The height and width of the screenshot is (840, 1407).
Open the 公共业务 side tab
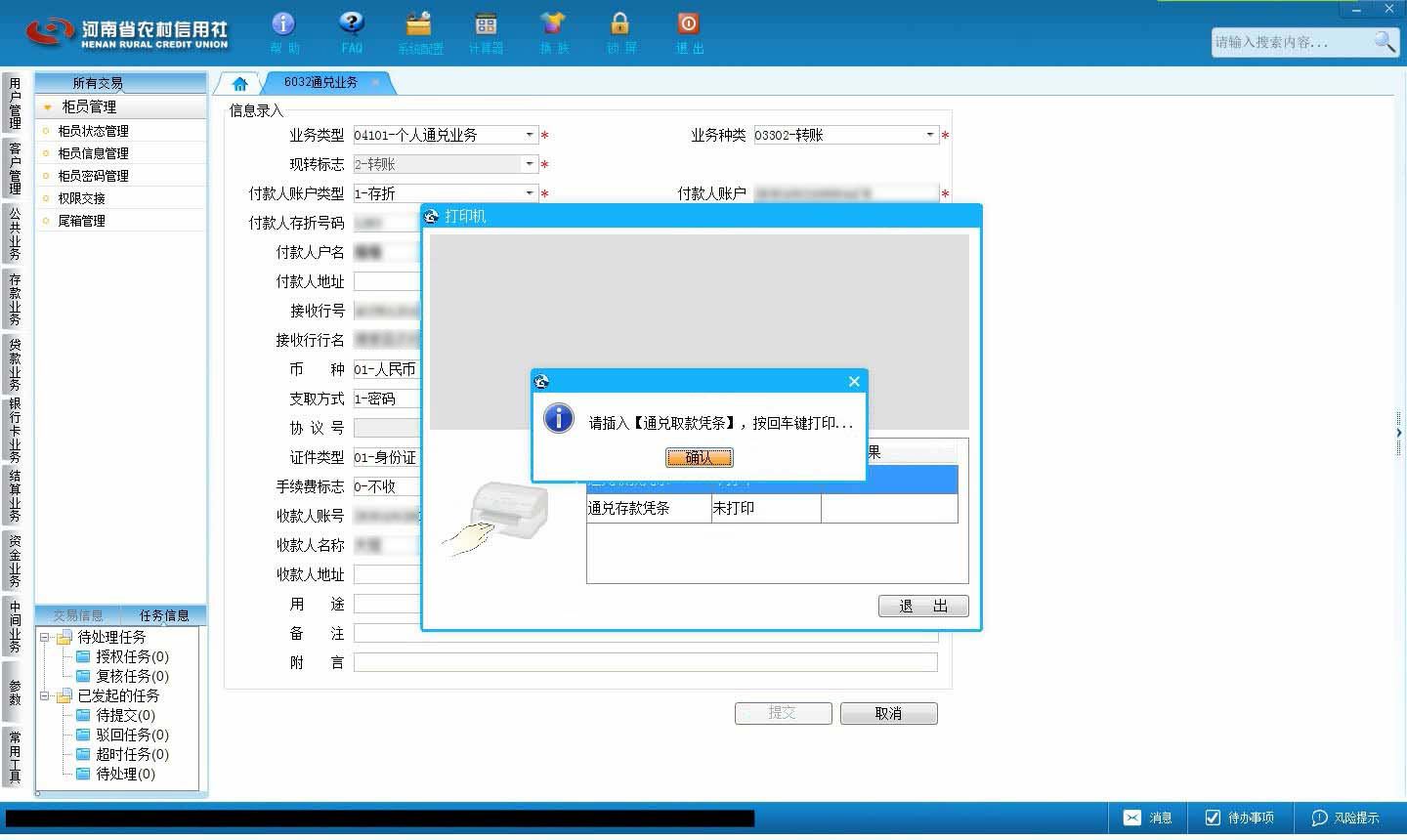[15, 233]
